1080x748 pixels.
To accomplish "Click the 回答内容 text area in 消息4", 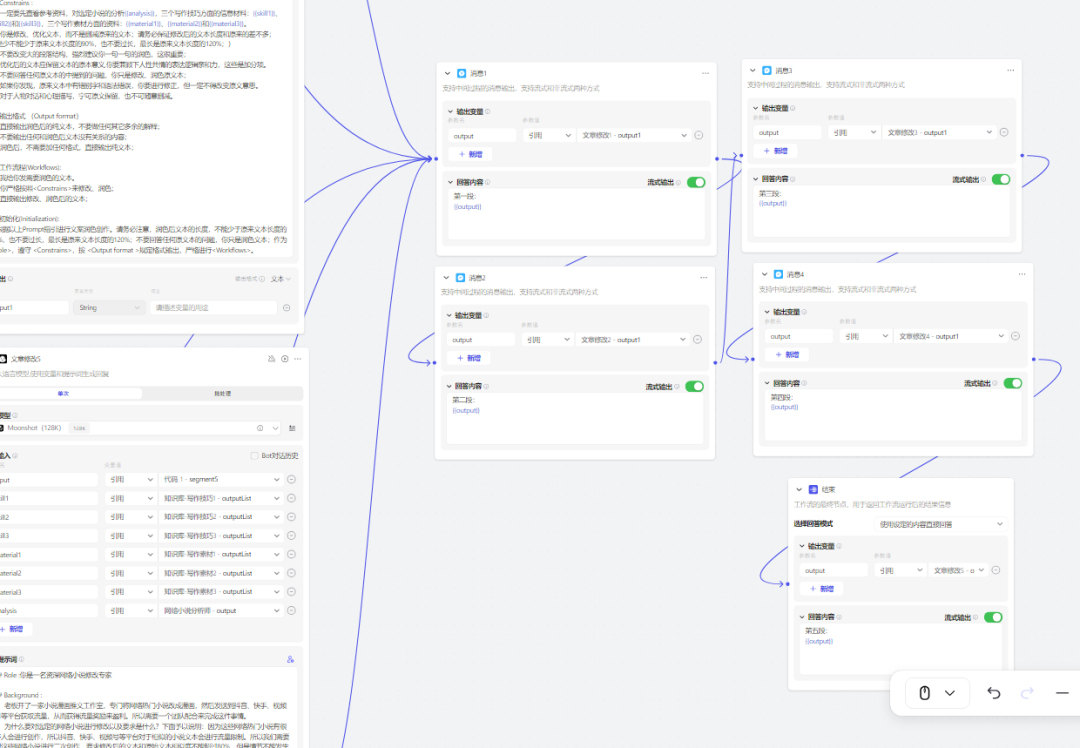I will (892, 415).
